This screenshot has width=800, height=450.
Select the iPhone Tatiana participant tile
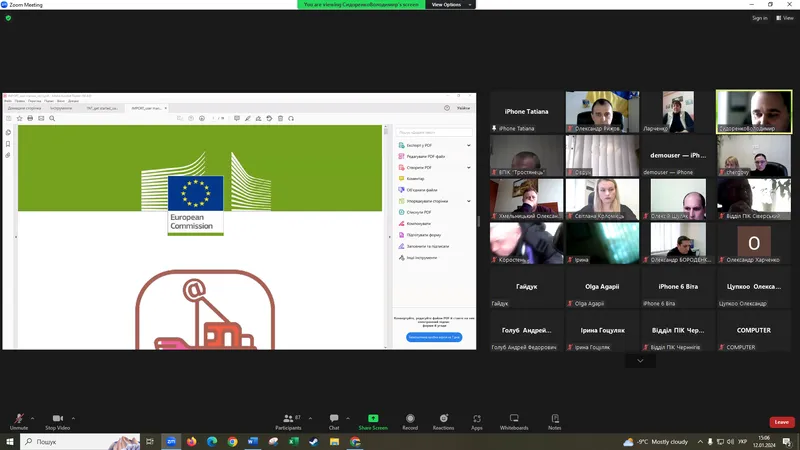point(527,112)
